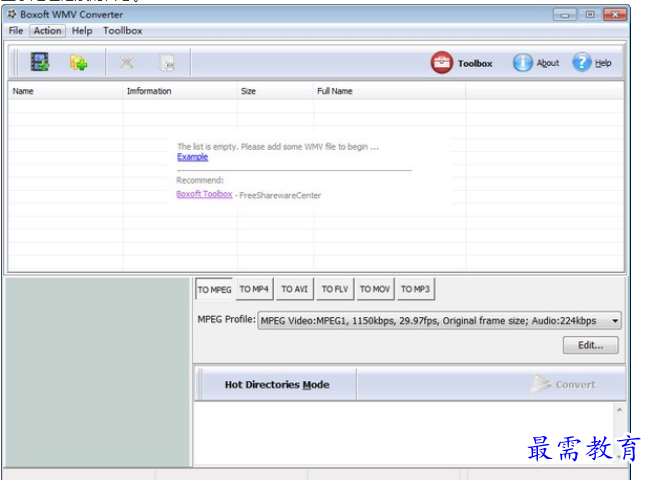This screenshot has height=480, width=649.
Task: Click the clear file list icon
Action: pyautogui.click(x=168, y=63)
